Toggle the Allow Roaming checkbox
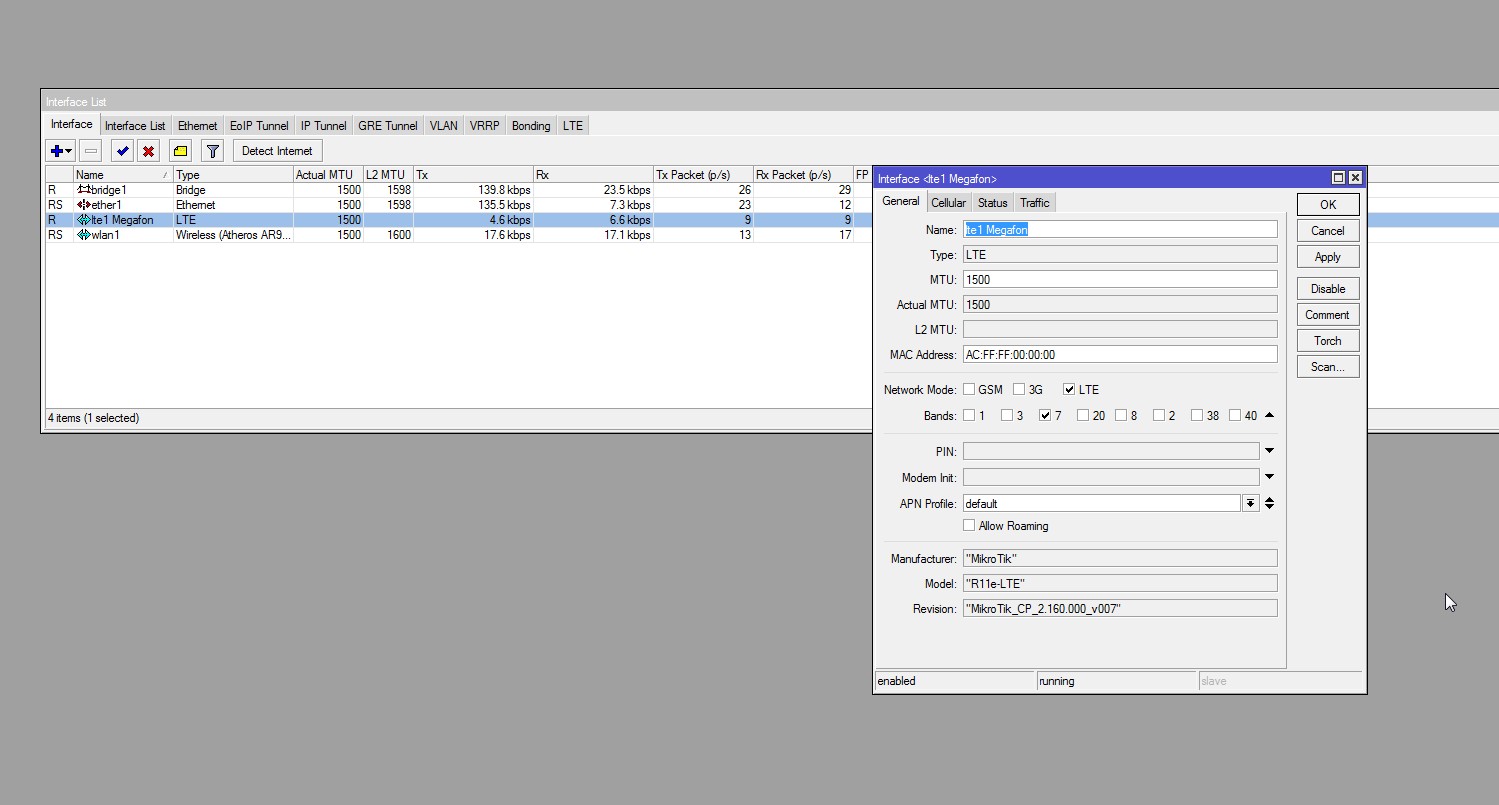Screen dimensions: 1499x805 968,526
